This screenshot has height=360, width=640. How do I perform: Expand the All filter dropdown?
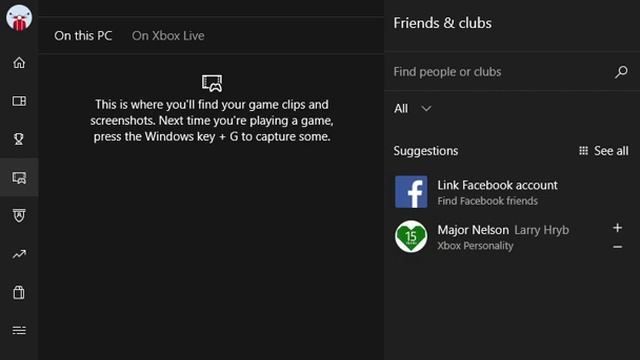[413, 109]
